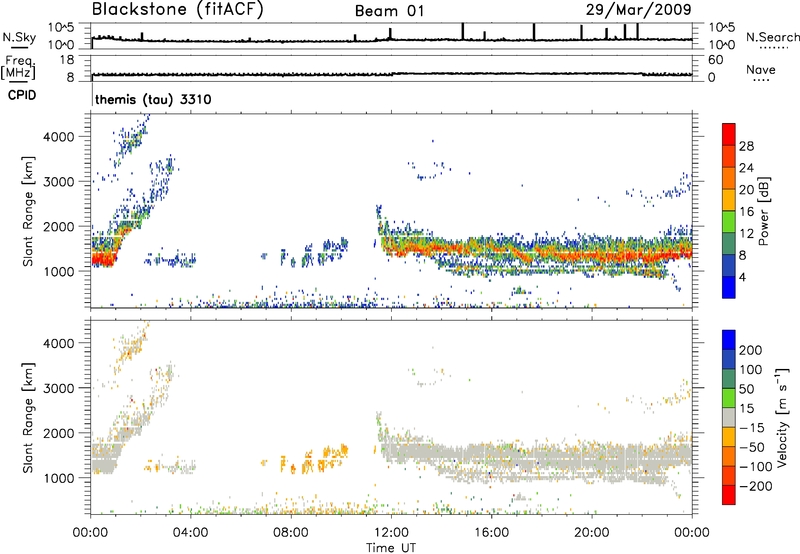Click "4000" tick on power panel's range axis
This screenshot has width=800, height=554.
pyautogui.click(x=59, y=137)
